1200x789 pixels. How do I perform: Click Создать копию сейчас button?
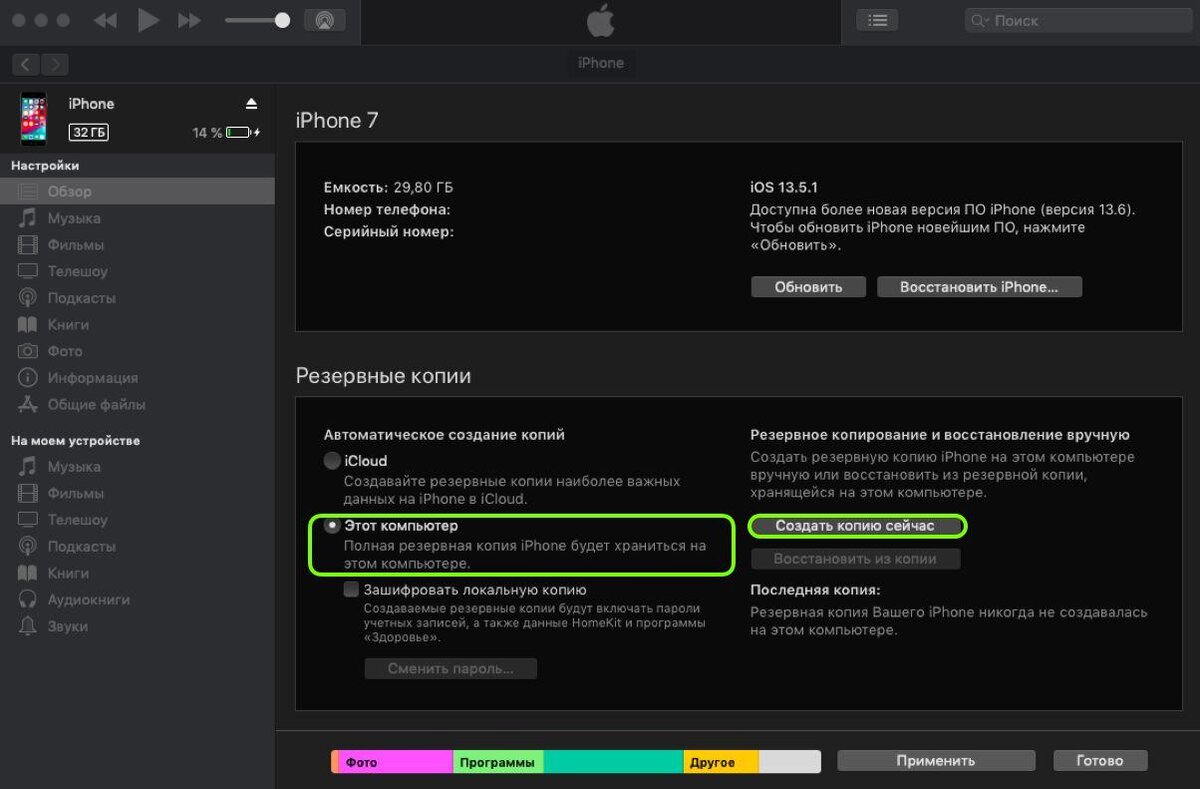(855, 526)
